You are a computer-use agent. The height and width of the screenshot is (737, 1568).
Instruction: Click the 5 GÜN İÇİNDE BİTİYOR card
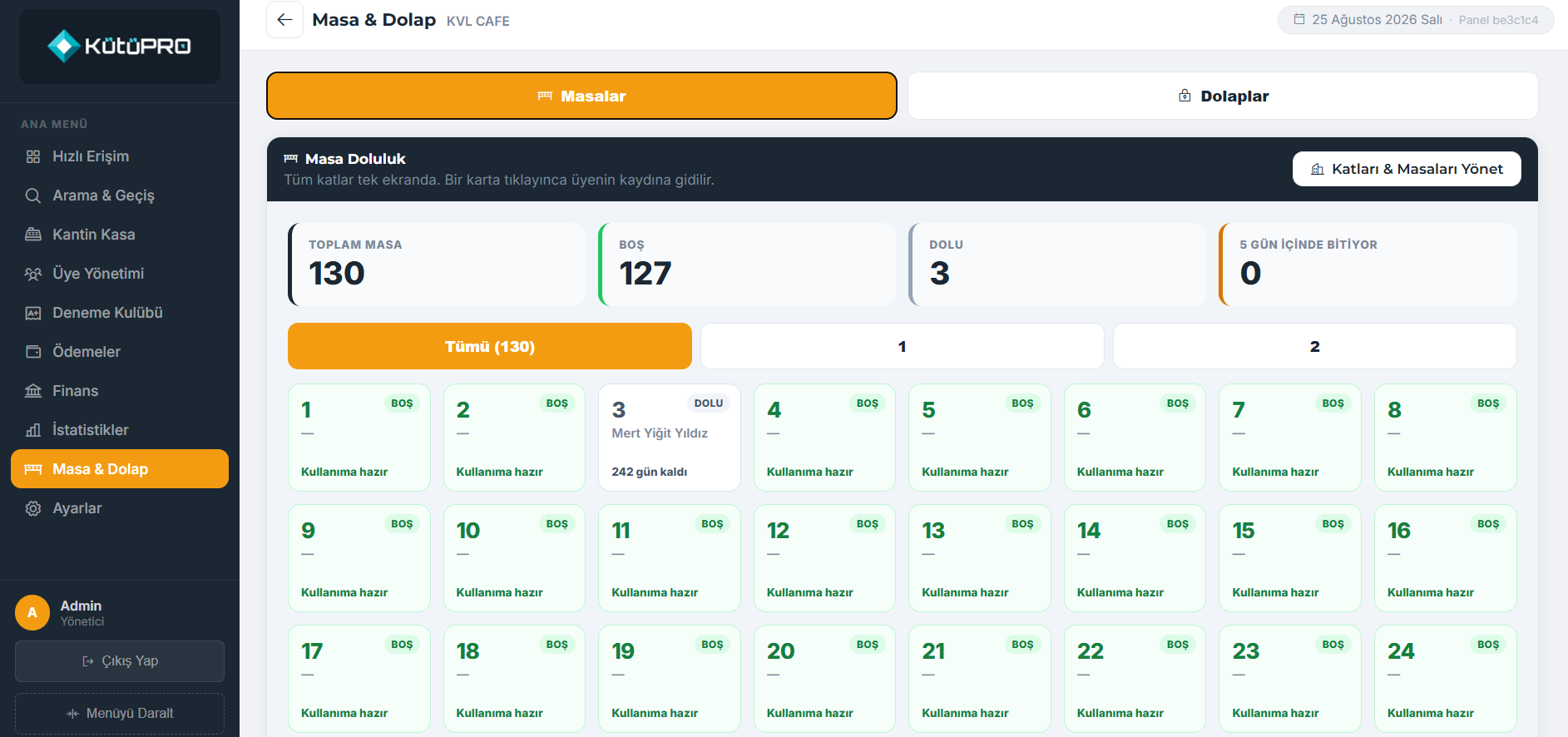pos(1368,265)
